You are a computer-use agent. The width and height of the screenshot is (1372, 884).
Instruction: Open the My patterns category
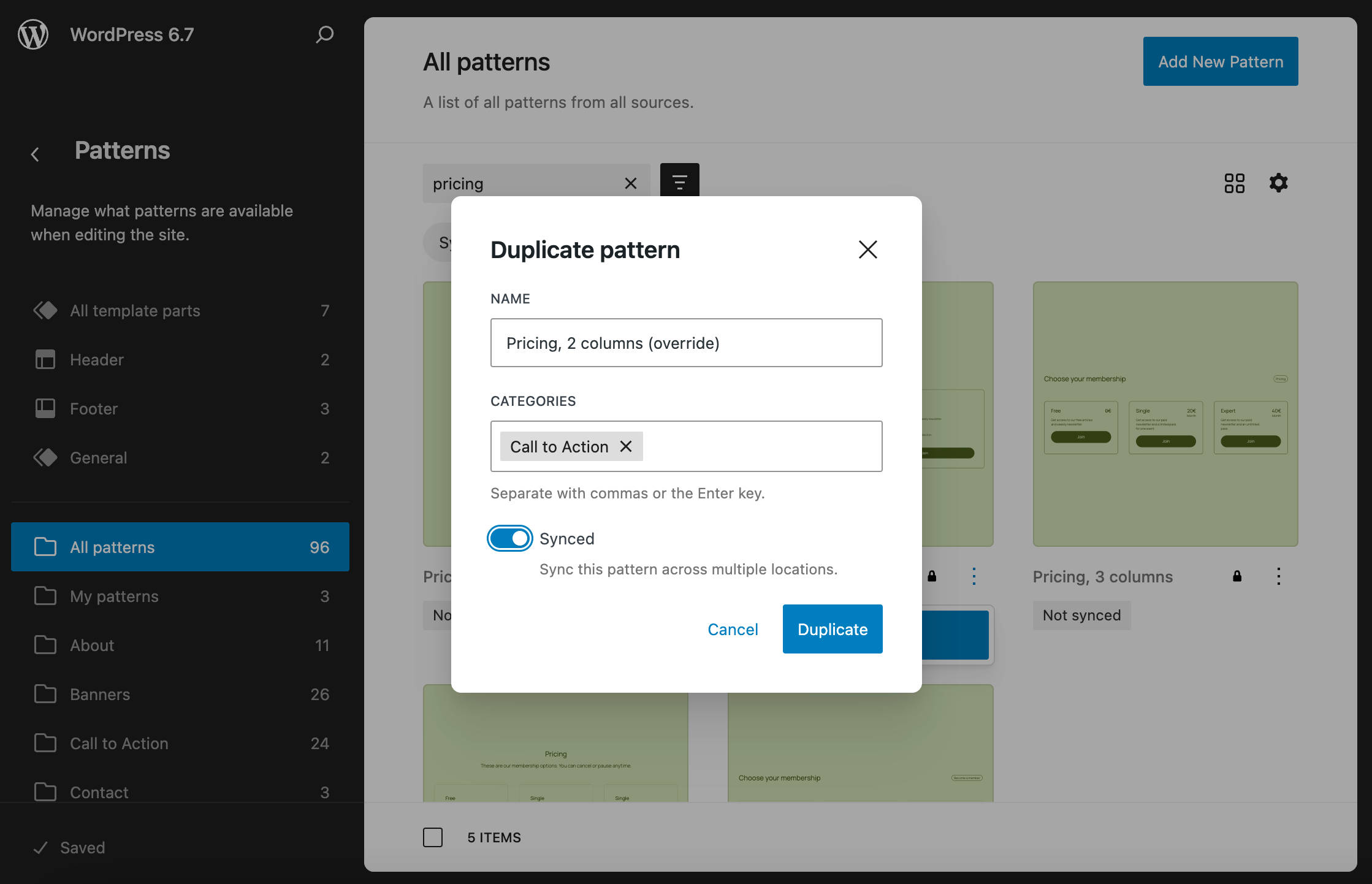click(x=114, y=596)
